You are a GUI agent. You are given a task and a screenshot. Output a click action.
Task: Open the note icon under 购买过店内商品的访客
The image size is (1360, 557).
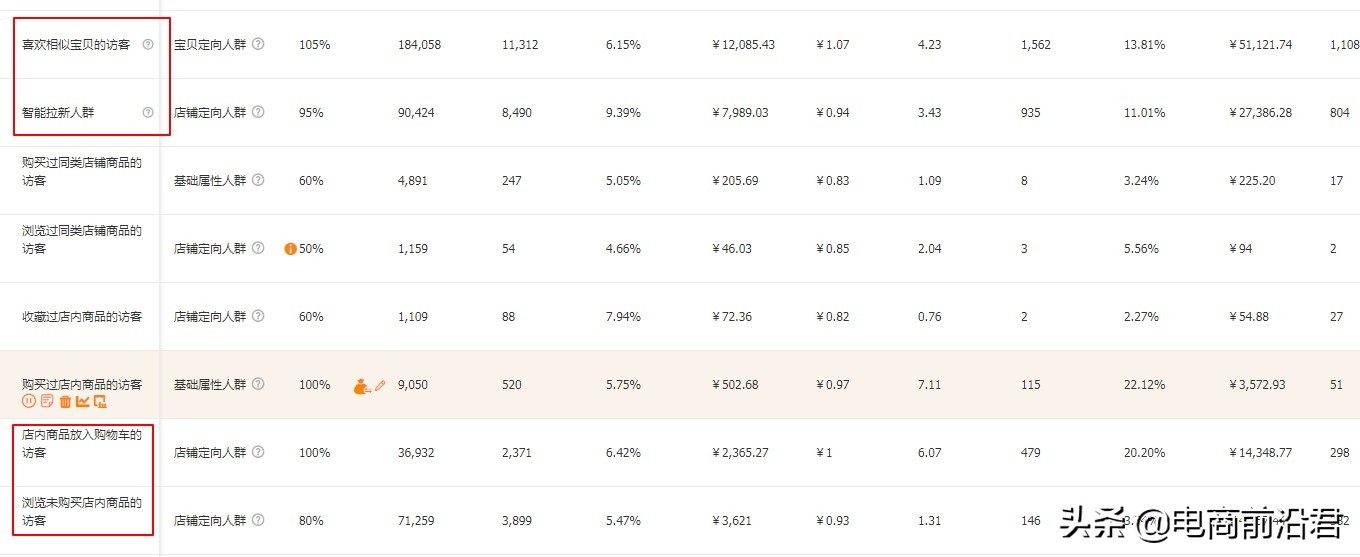click(x=47, y=401)
